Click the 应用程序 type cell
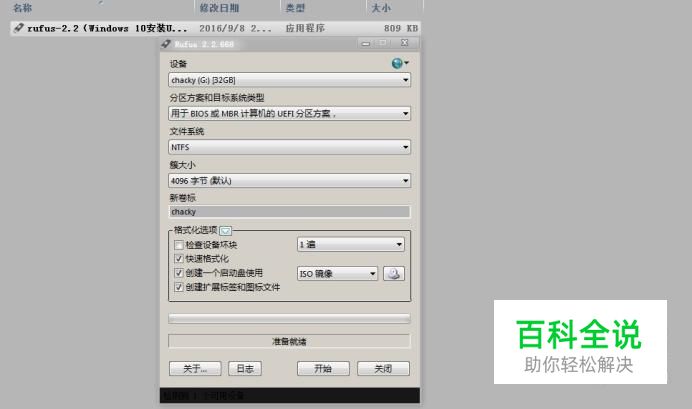 (305, 28)
